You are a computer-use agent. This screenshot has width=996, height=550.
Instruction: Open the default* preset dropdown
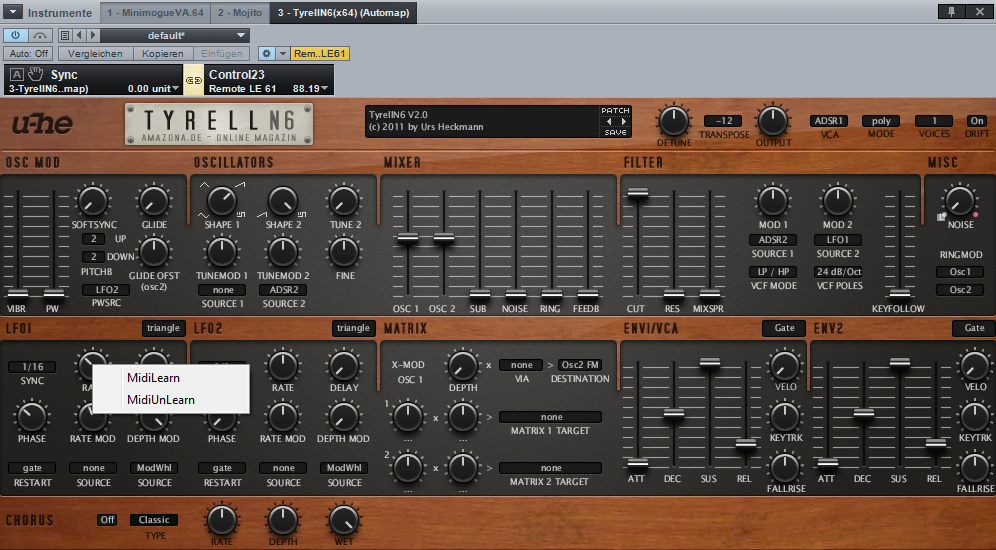pos(174,36)
